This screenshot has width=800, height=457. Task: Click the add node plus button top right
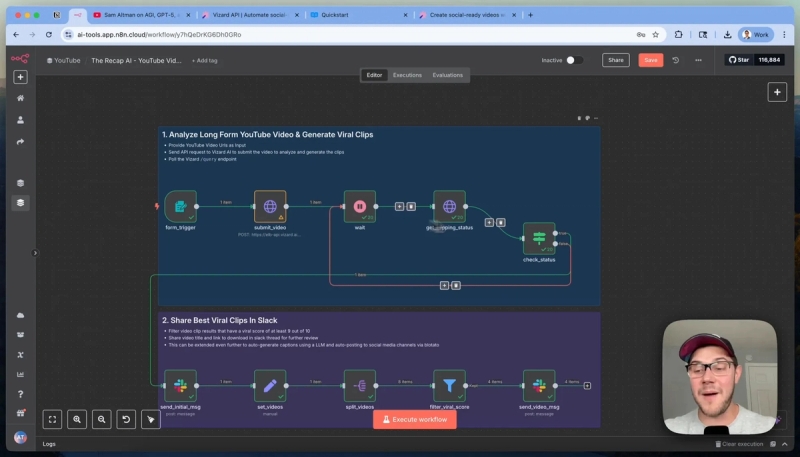tap(777, 92)
